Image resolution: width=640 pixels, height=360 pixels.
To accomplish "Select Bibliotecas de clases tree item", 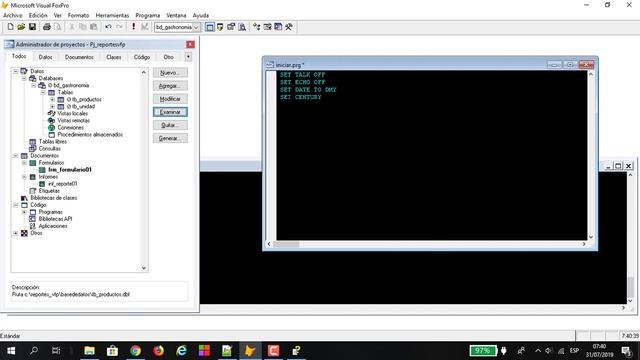I will click(54, 198).
